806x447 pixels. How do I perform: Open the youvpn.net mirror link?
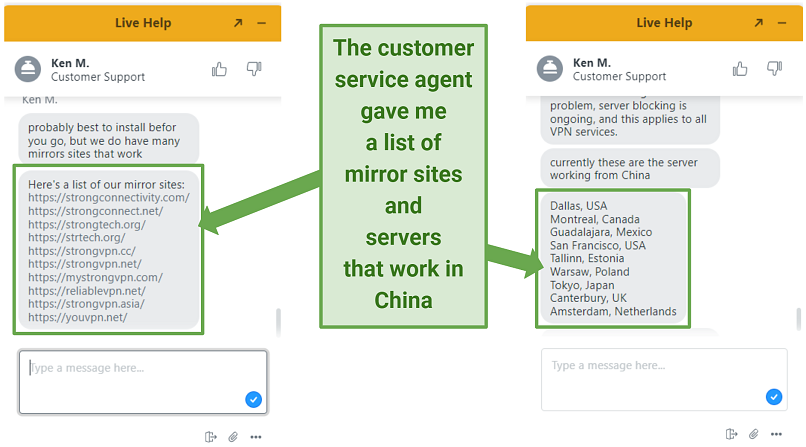pos(78,318)
